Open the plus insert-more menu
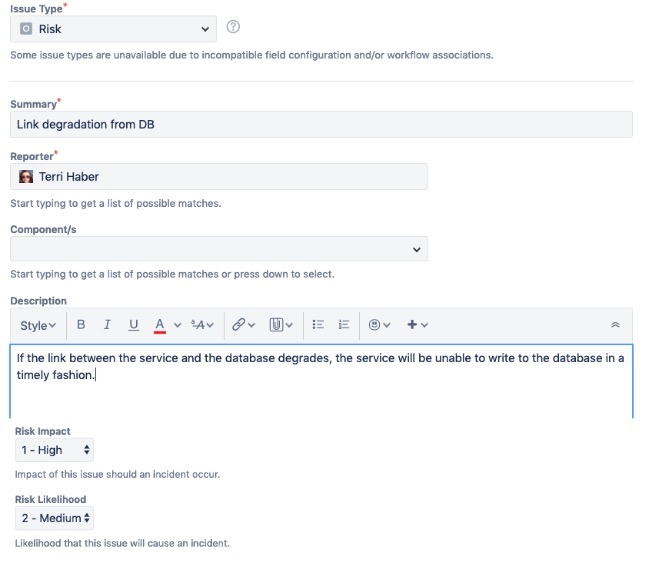Image resolution: width=655 pixels, height=568 pixels. [417, 325]
